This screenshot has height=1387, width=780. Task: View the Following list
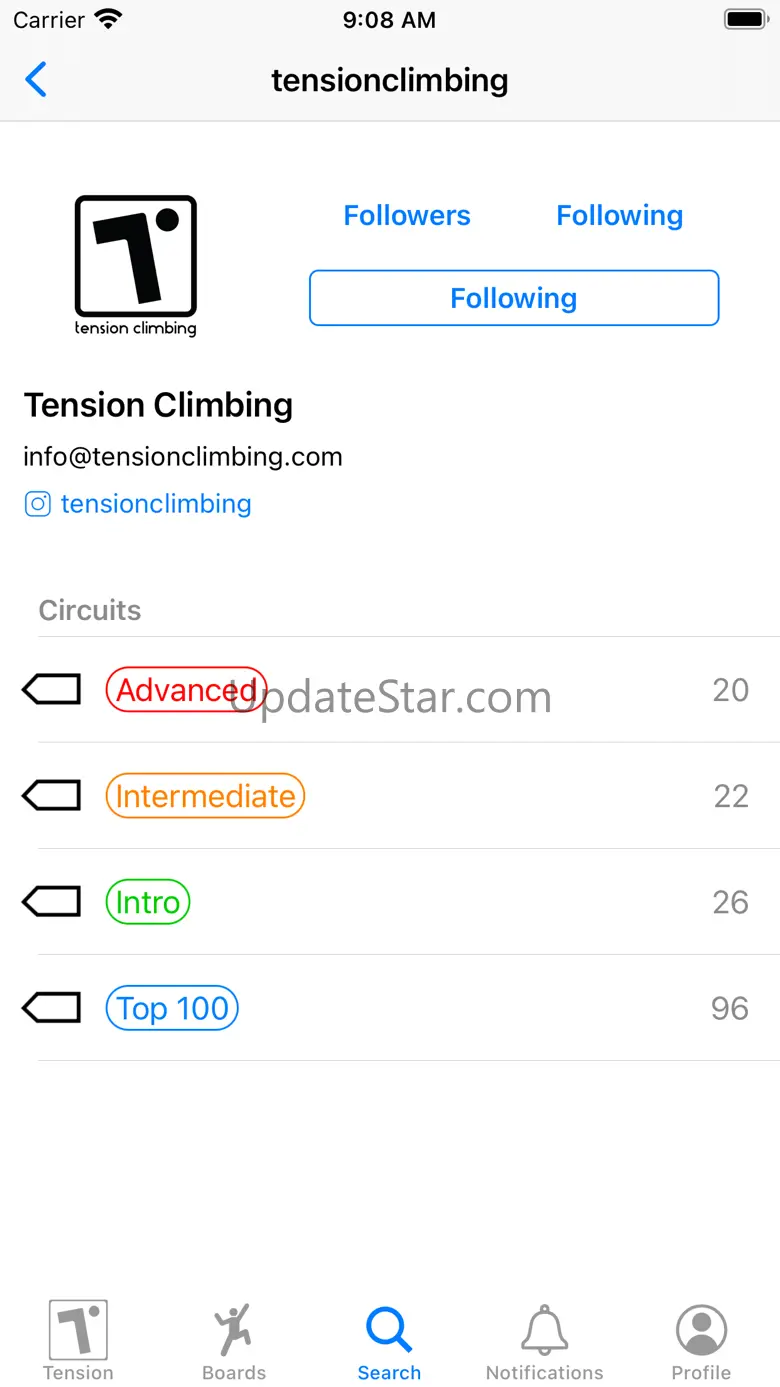point(620,215)
